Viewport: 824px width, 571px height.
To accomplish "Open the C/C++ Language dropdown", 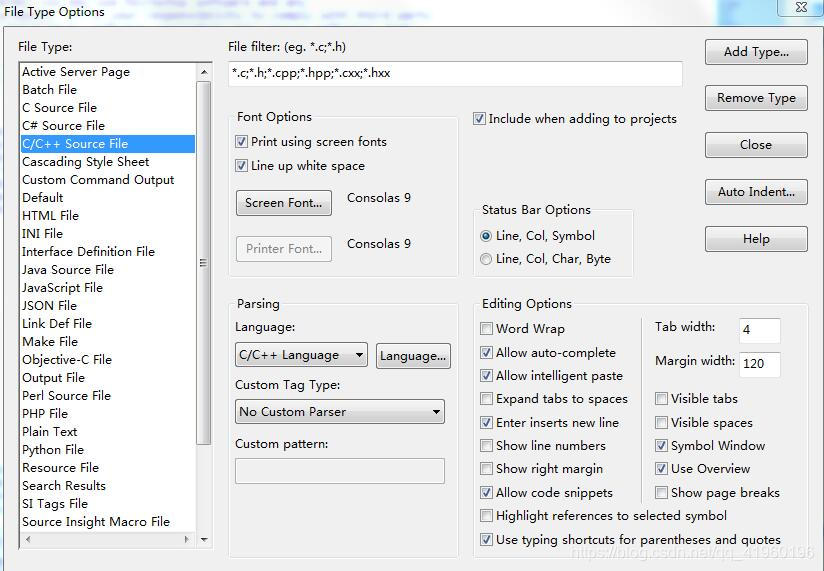I will click(x=302, y=355).
